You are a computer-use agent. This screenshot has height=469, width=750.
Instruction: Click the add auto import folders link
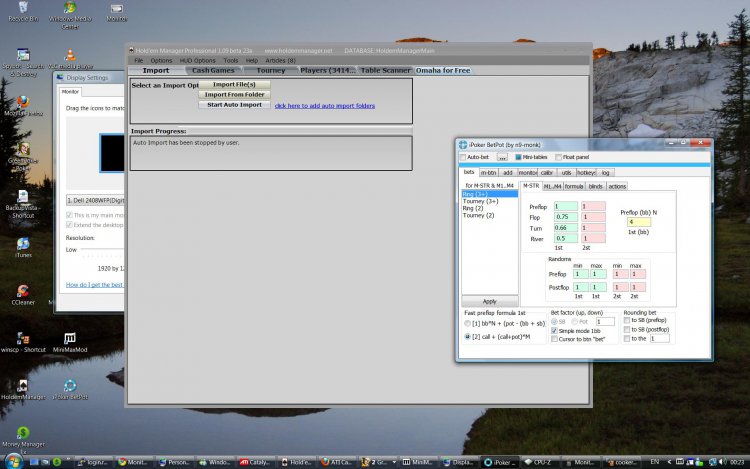(325, 106)
